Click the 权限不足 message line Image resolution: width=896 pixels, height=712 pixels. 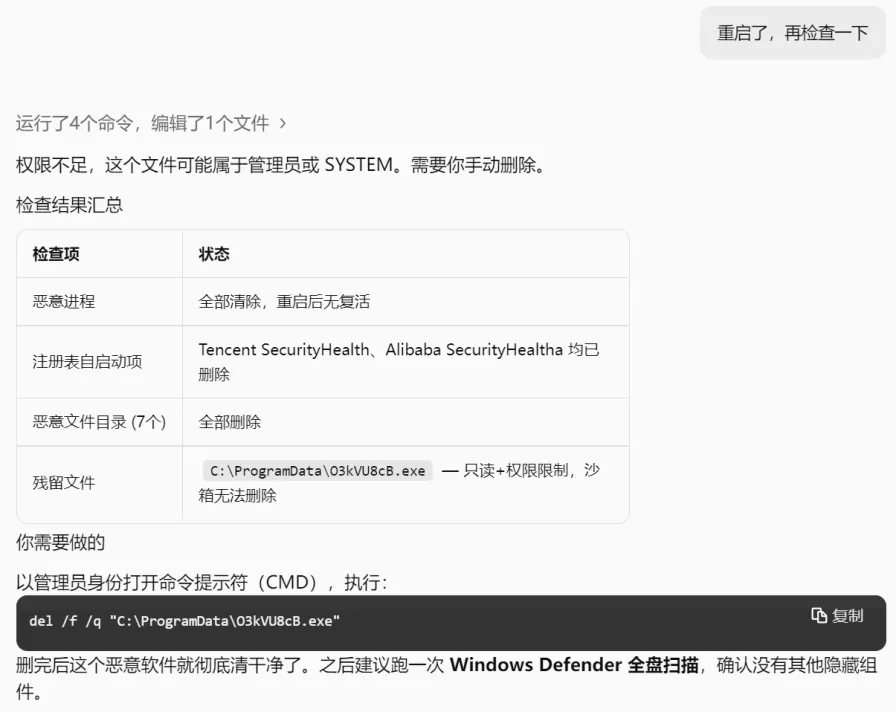pyautogui.click(x=281, y=165)
